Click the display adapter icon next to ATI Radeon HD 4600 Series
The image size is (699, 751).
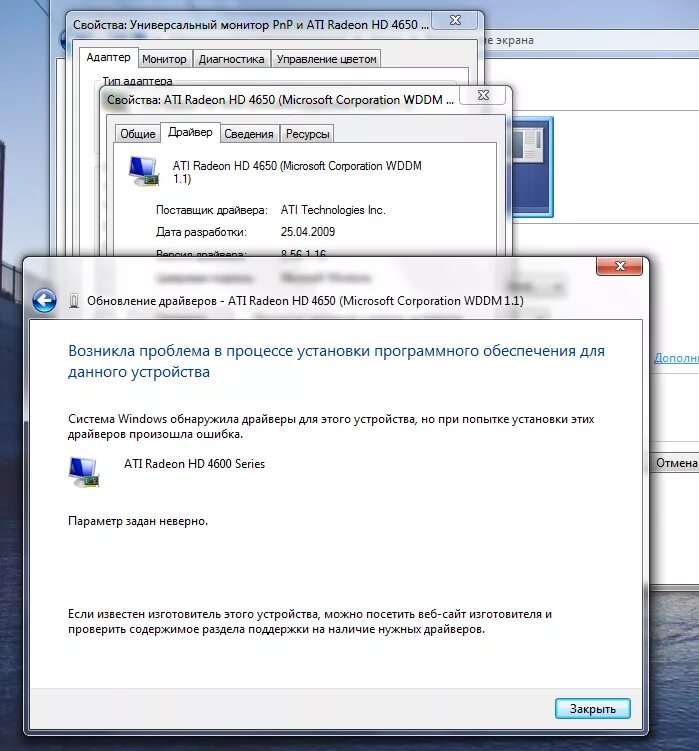tap(84, 472)
